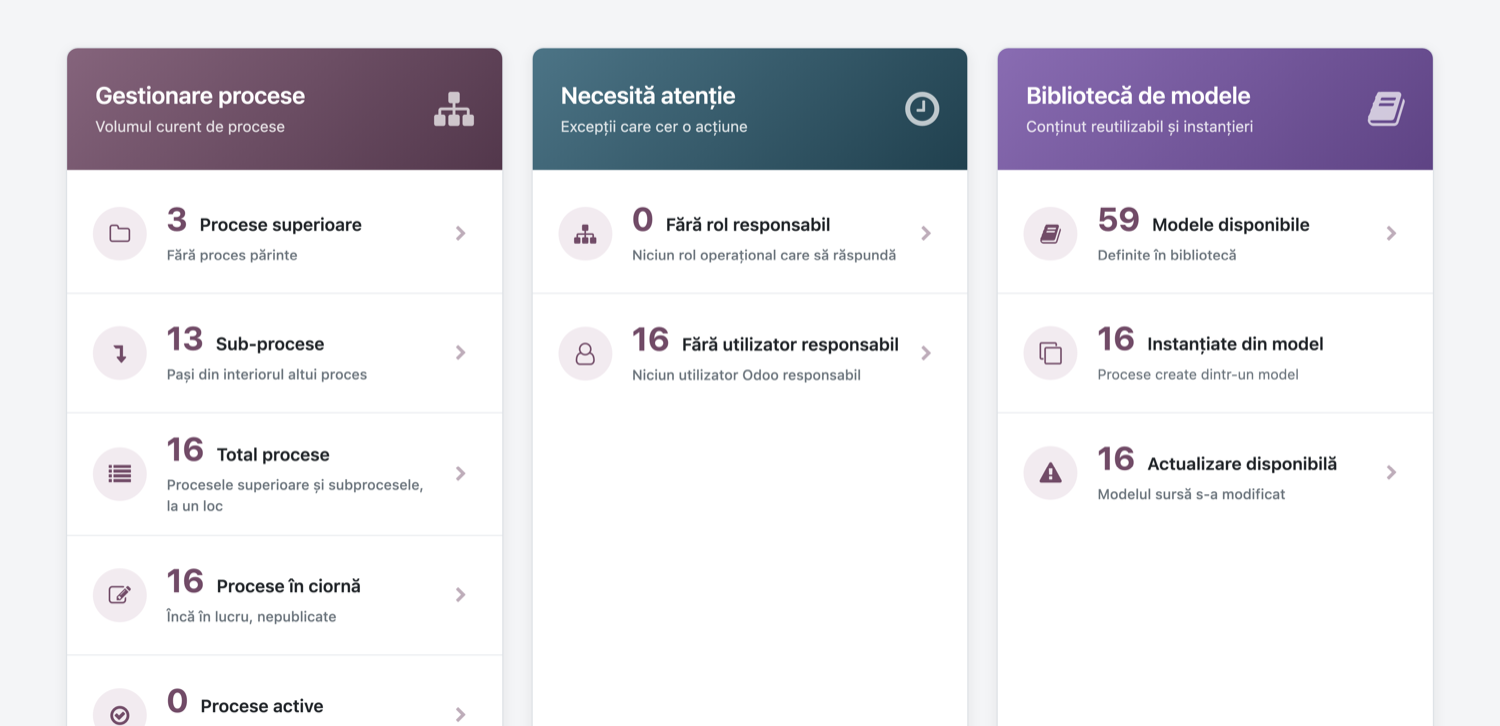This screenshot has width=1500, height=726.
Task: Click the Necesită atenție card title
Action: tap(648, 96)
